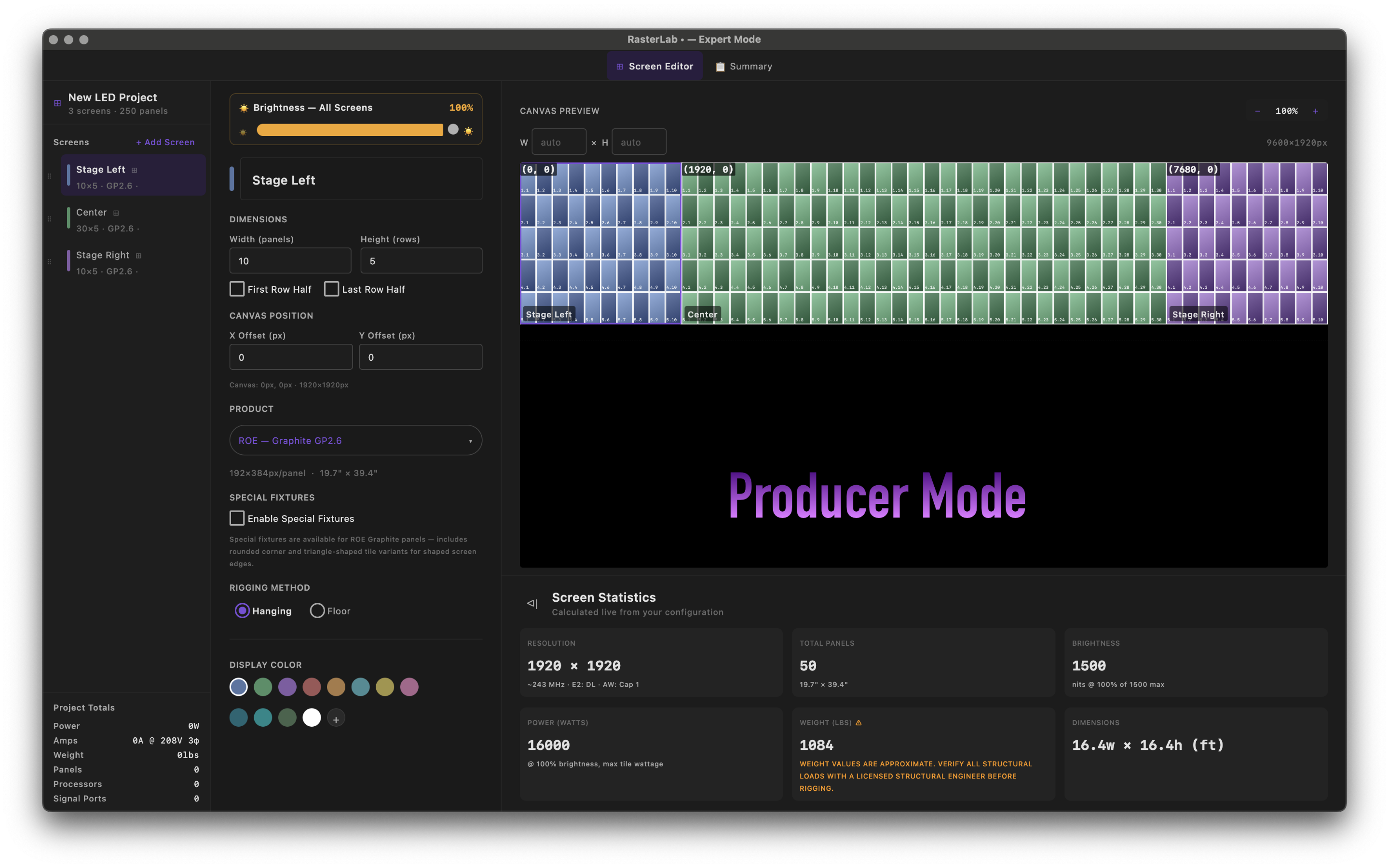Add a custom display color with plus
This screenshot has width=1389, height=868.
pos(336,718)
